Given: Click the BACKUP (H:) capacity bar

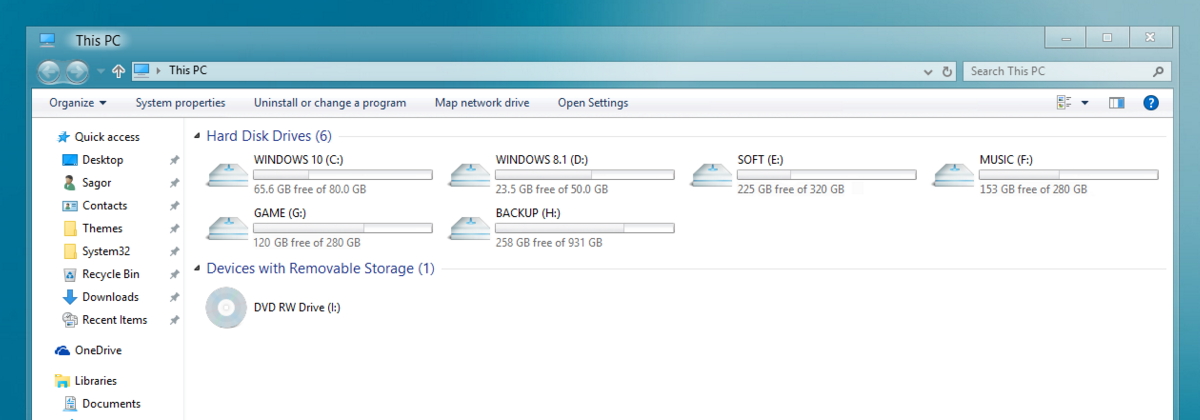Looking at the screenshot, I should pos(584,229).
